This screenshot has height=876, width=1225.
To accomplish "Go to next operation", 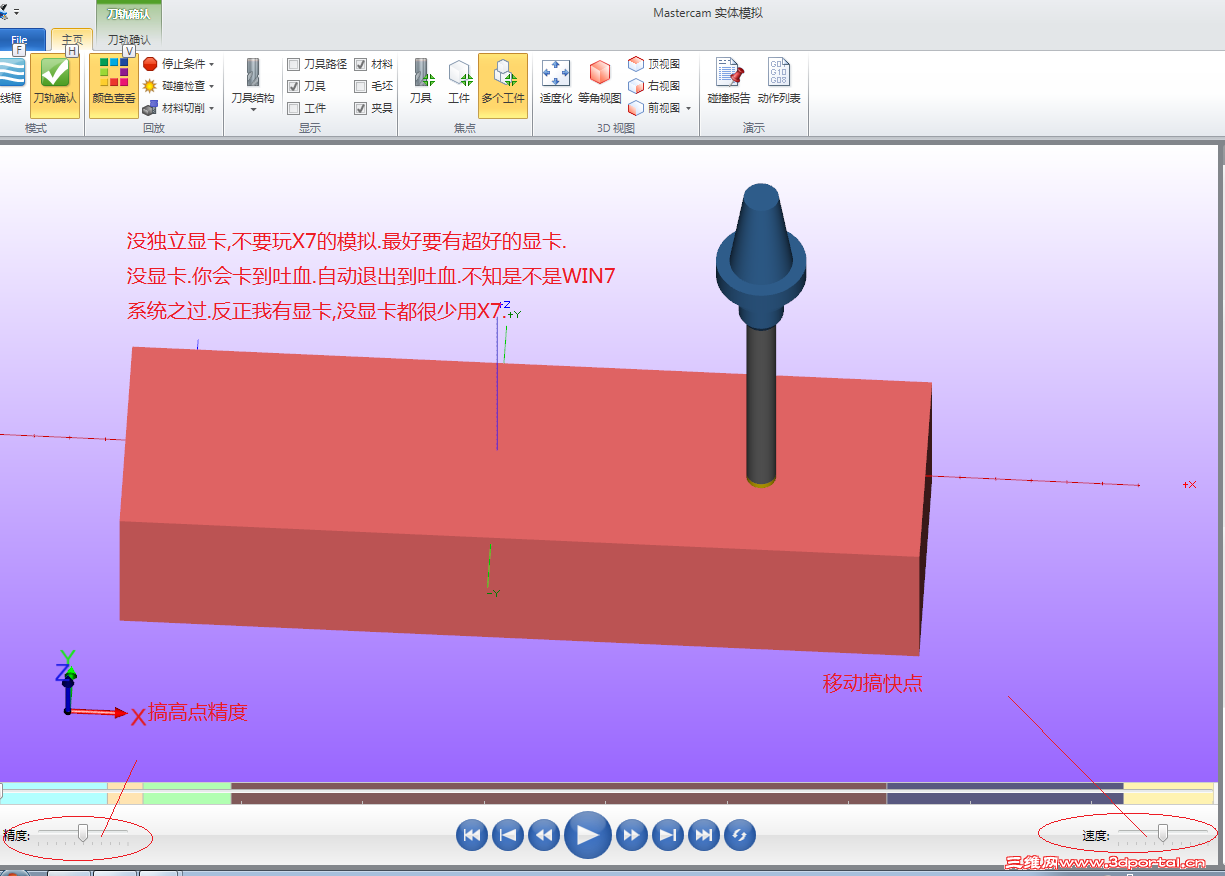I will click(668, 835).
